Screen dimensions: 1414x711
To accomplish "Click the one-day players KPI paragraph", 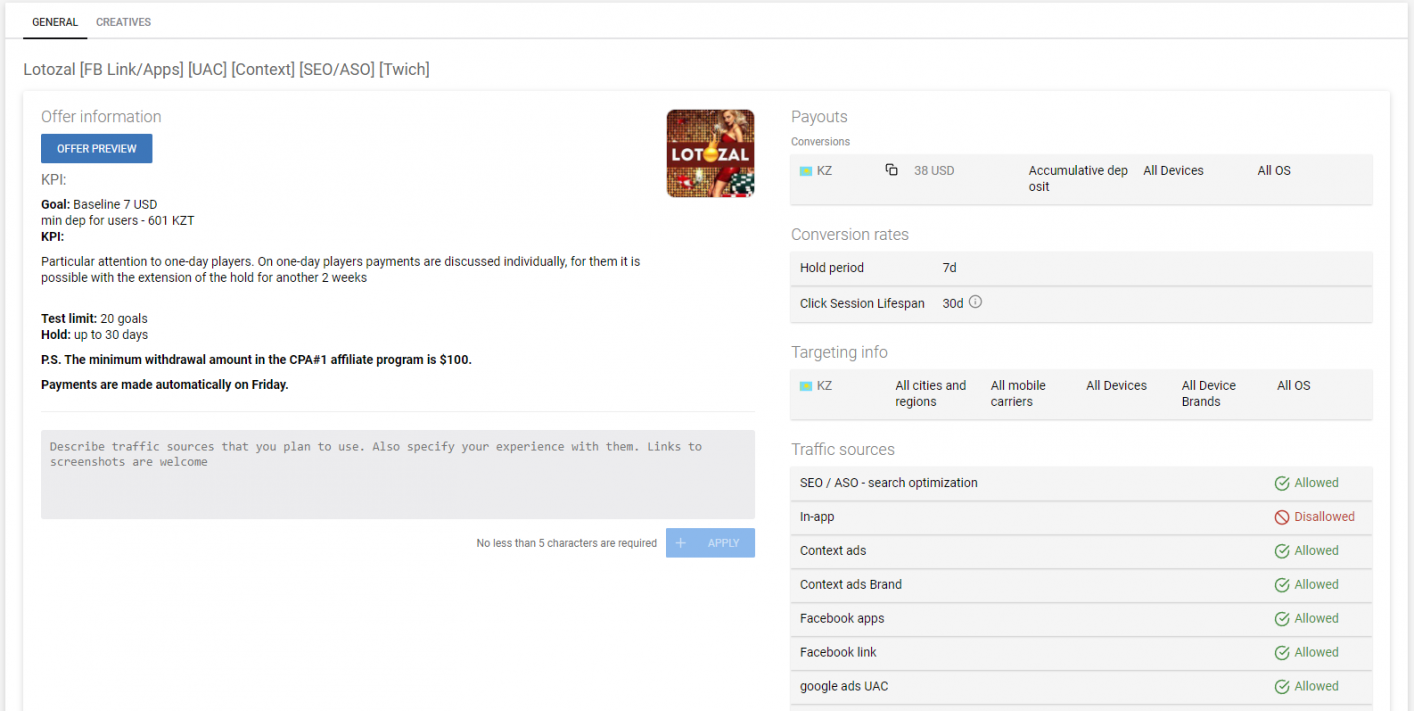I will pos(341,270).
